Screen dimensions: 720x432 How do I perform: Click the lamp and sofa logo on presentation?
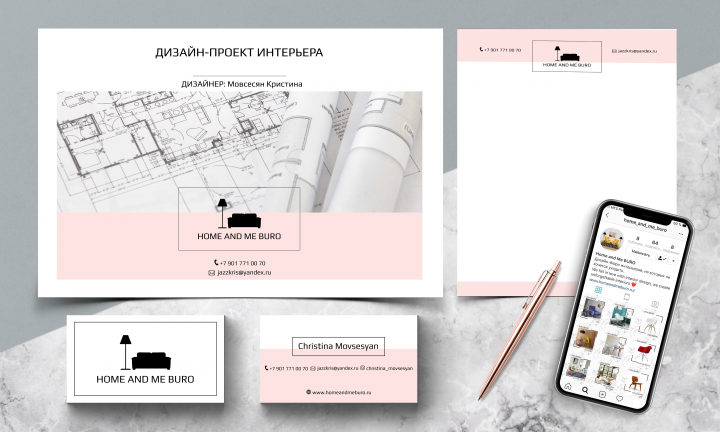[x=239, y=213]
